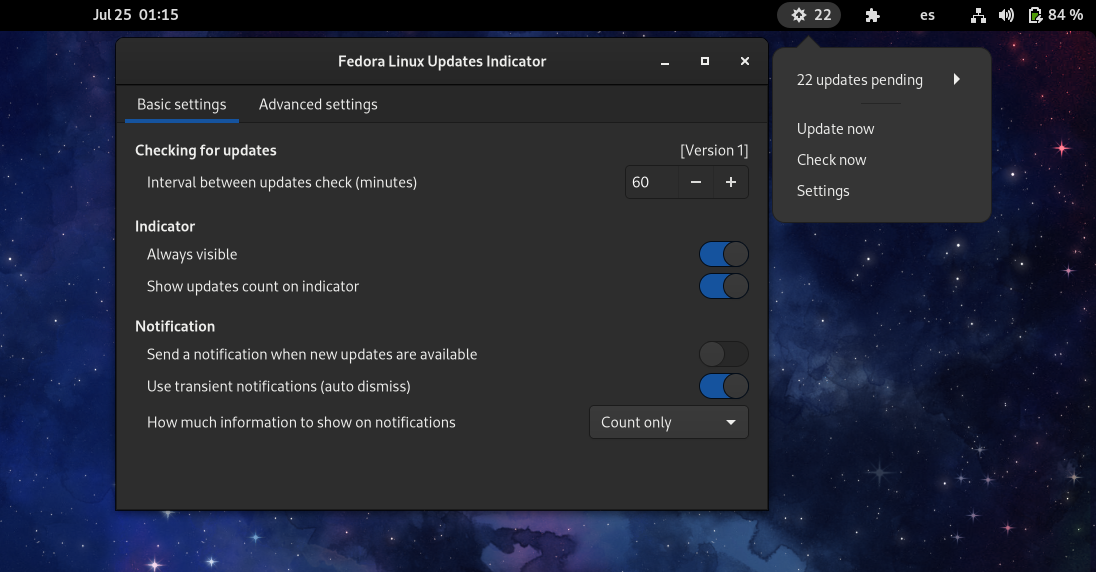Viewport: 1096px width, 572px height.
Task: Toggle Show updates count on indicator
Action: pos(723,286)
